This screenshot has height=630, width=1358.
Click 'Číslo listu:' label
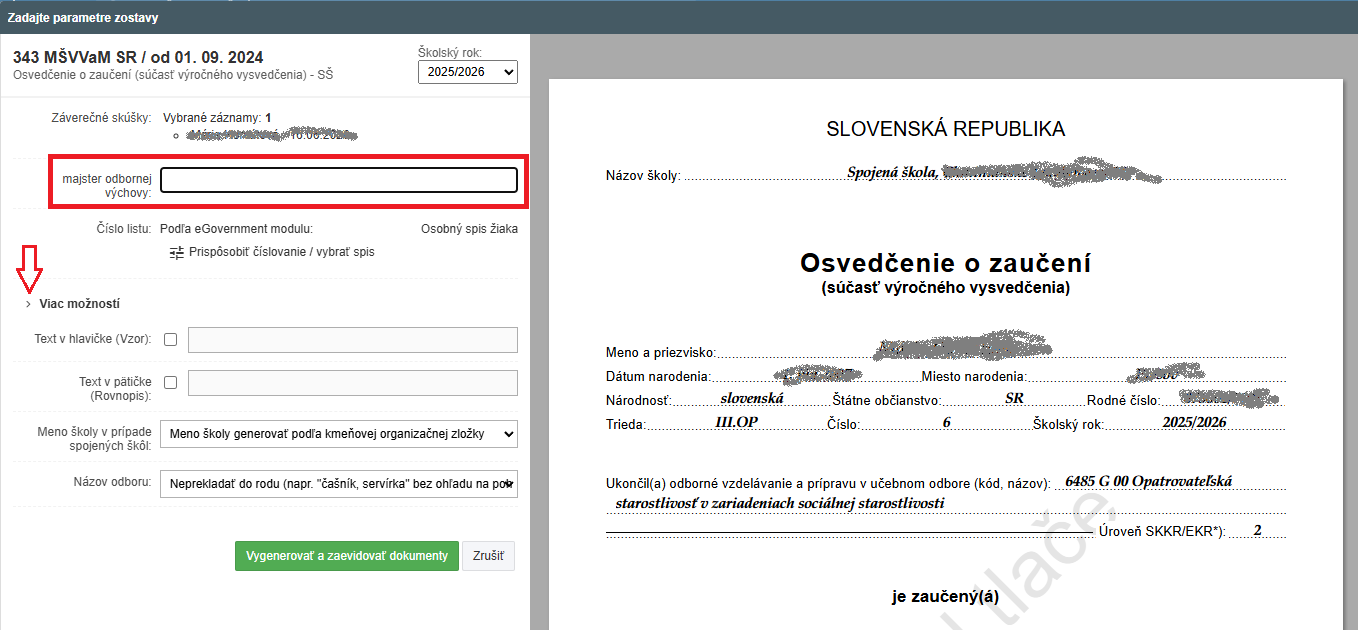pyautogui.click(x=122, y=229)
